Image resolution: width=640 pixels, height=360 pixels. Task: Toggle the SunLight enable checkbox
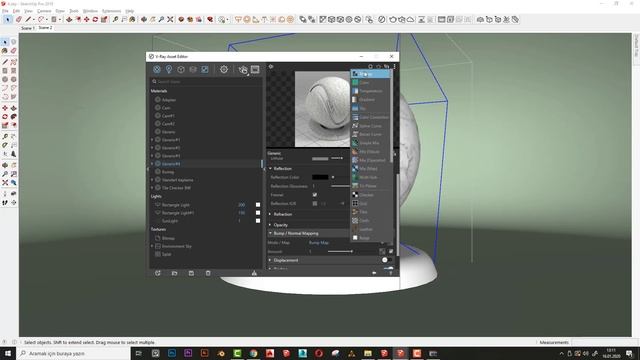[x=258, y=221]
